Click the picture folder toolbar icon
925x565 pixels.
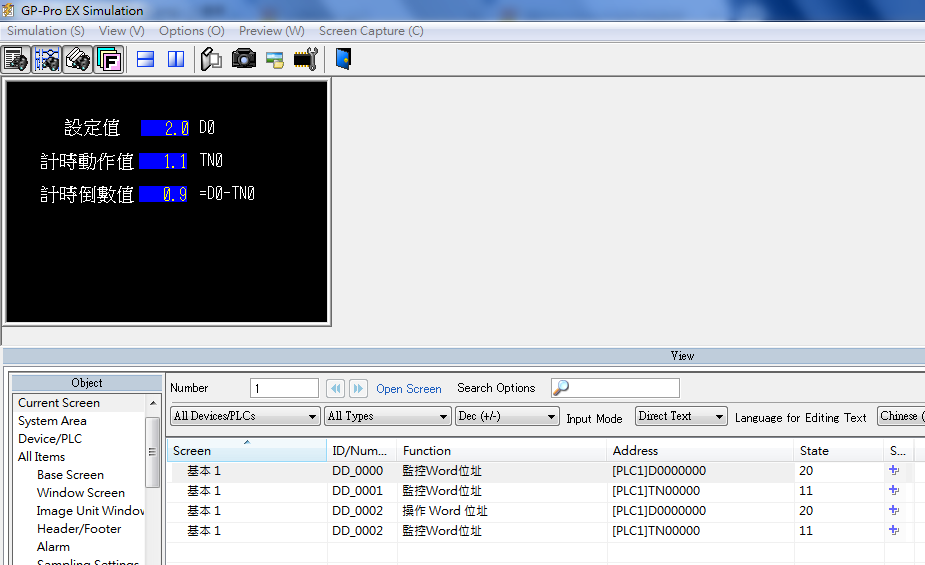274,59
